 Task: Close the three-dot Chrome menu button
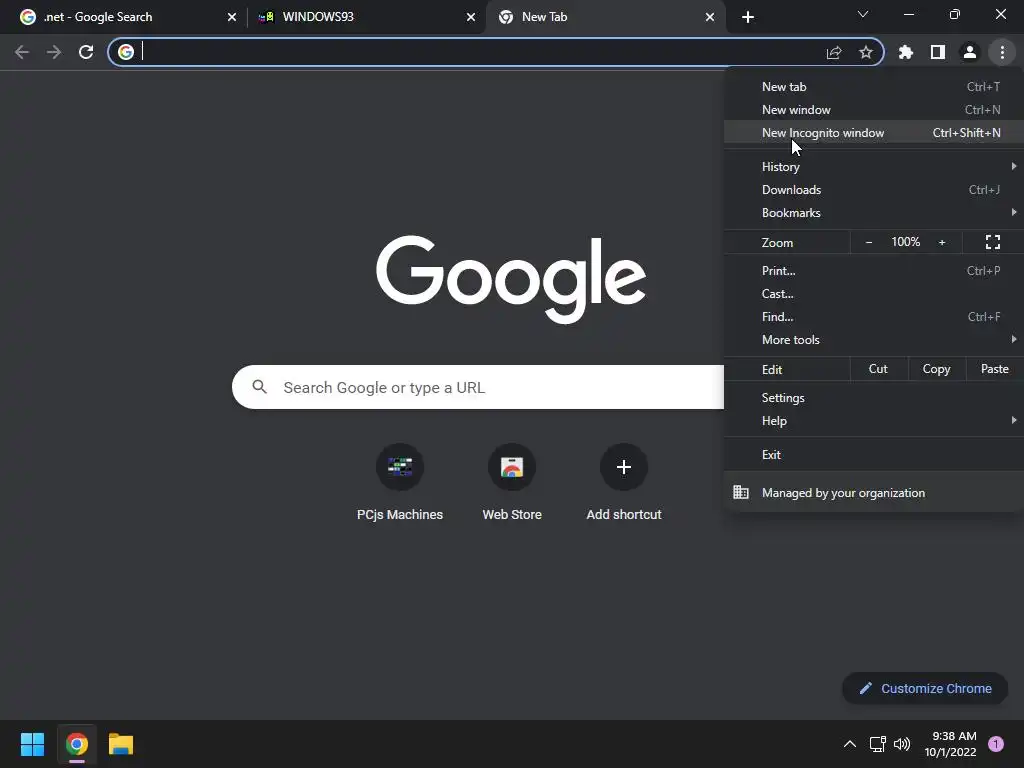pyautogui.click(x=1002, y=52)
